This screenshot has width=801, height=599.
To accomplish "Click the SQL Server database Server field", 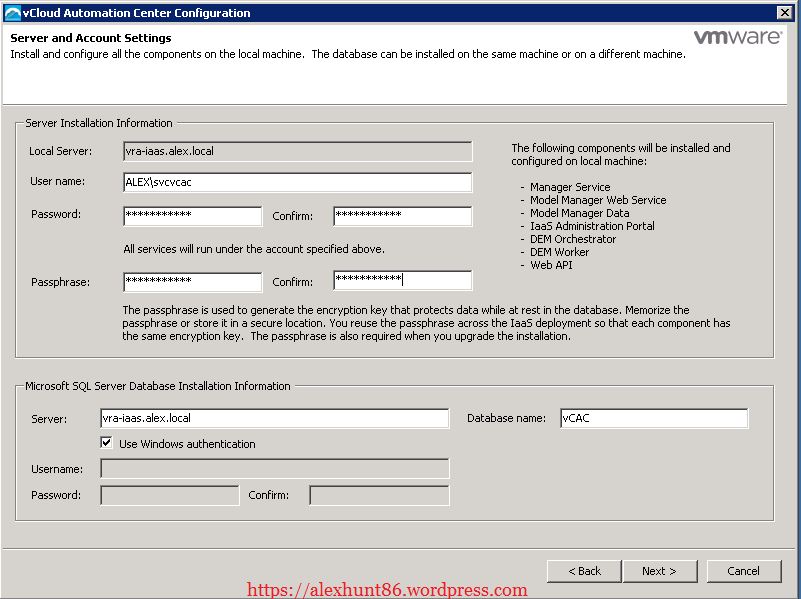I will pyautogui.click(x=275, y=418).
